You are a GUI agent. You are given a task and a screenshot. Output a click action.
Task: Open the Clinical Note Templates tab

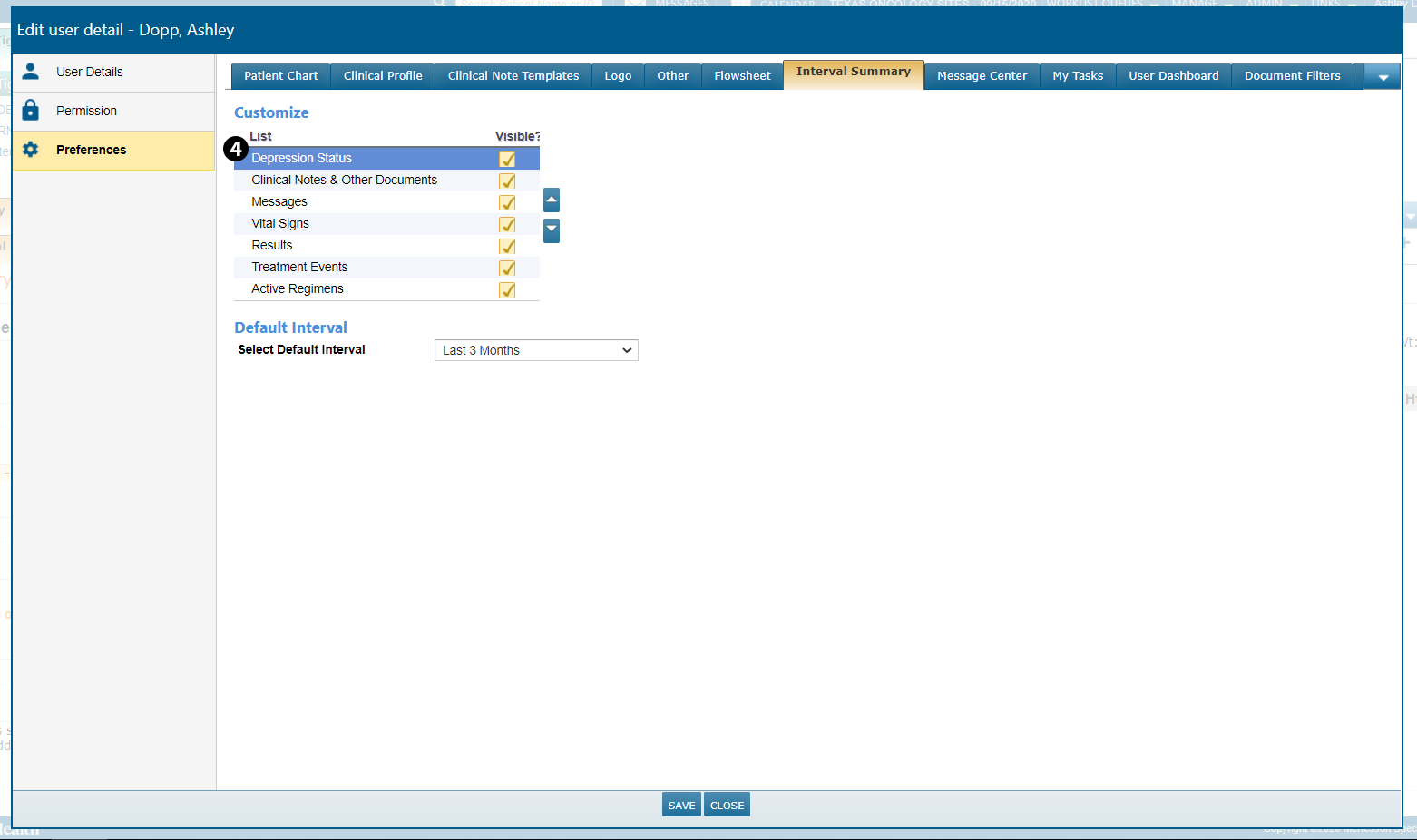(513, 76)
